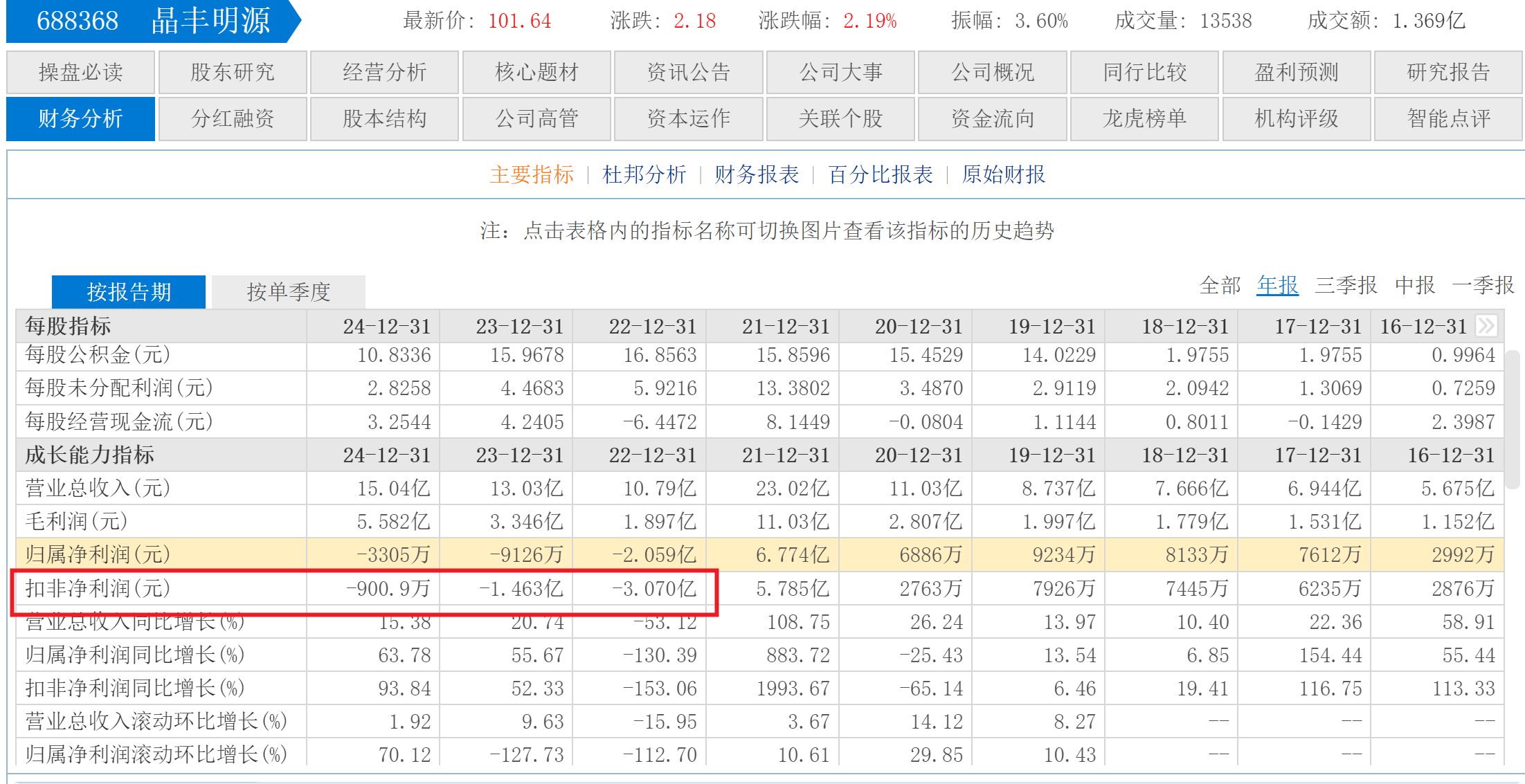
Task: Open the 公司大事 tab
Action: pos(840,72)
